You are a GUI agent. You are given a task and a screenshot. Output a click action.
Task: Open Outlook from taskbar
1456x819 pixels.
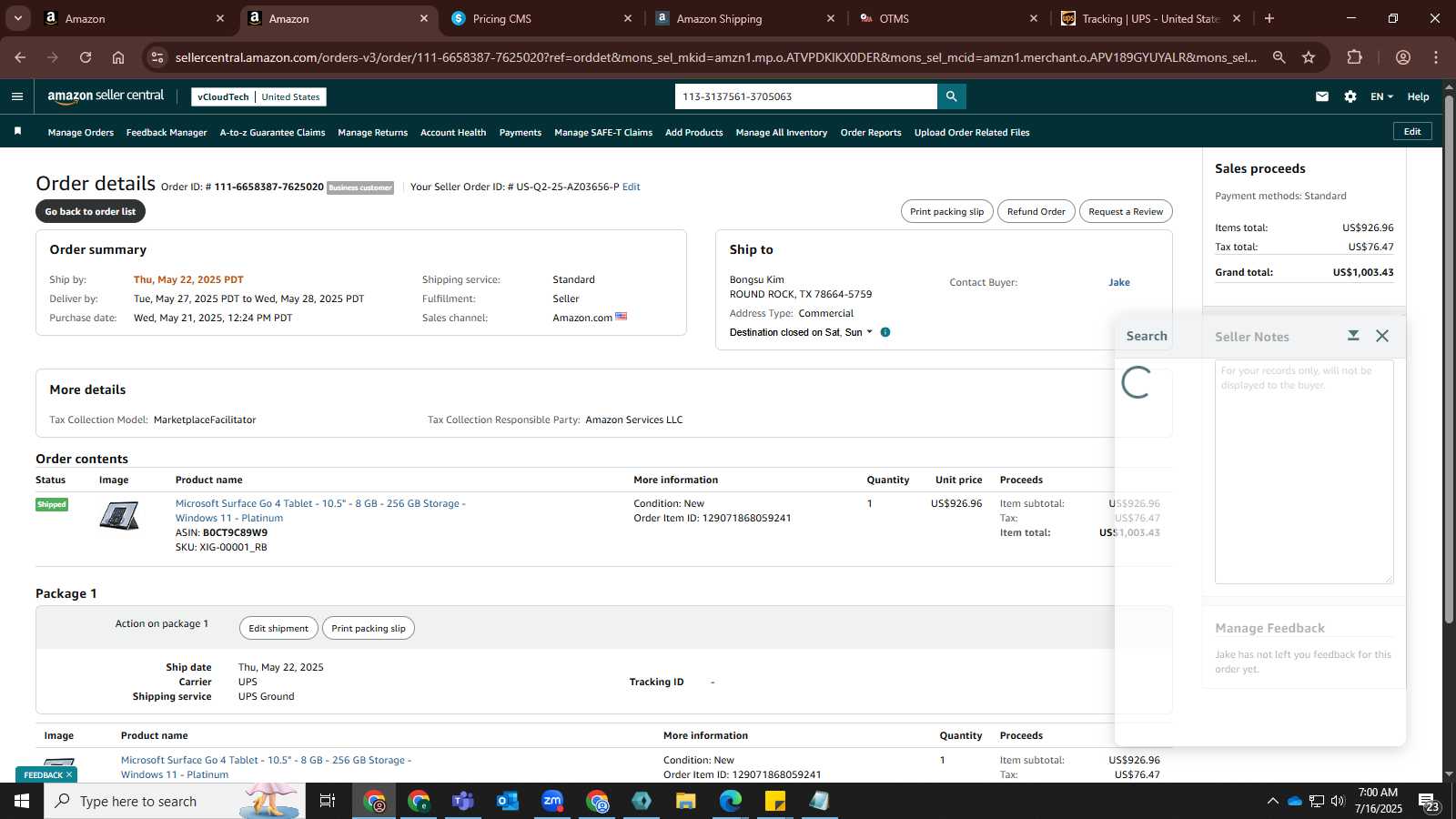508,801
